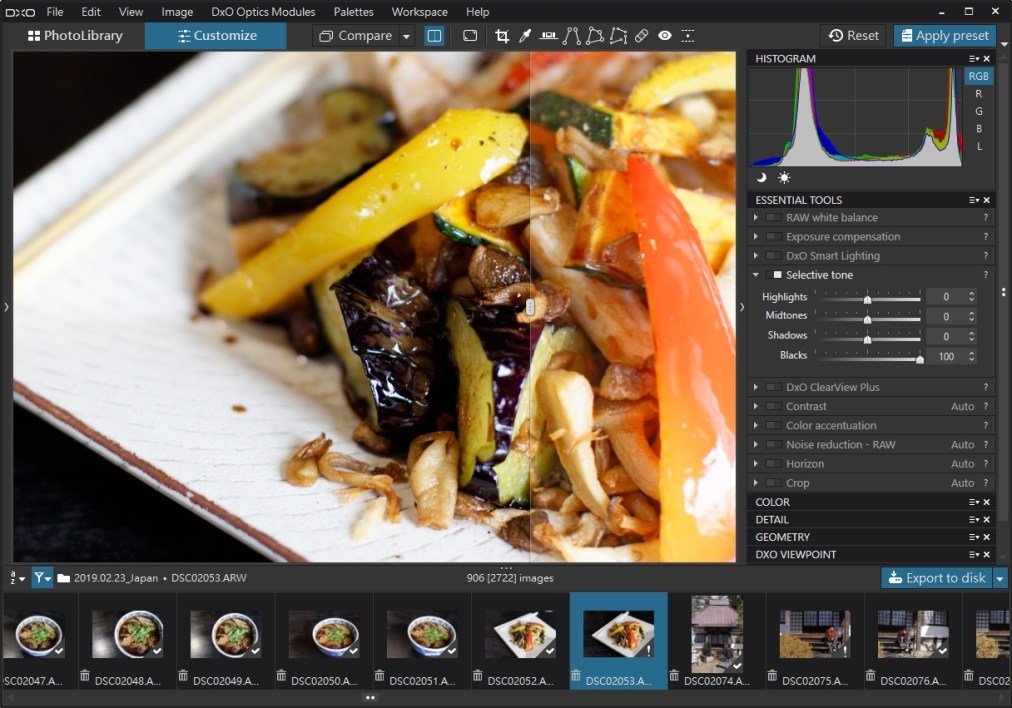Toggle DxO Smart Lighting switch
Image resolution: width=1012 pixels, height=708 pixels.
774,256
